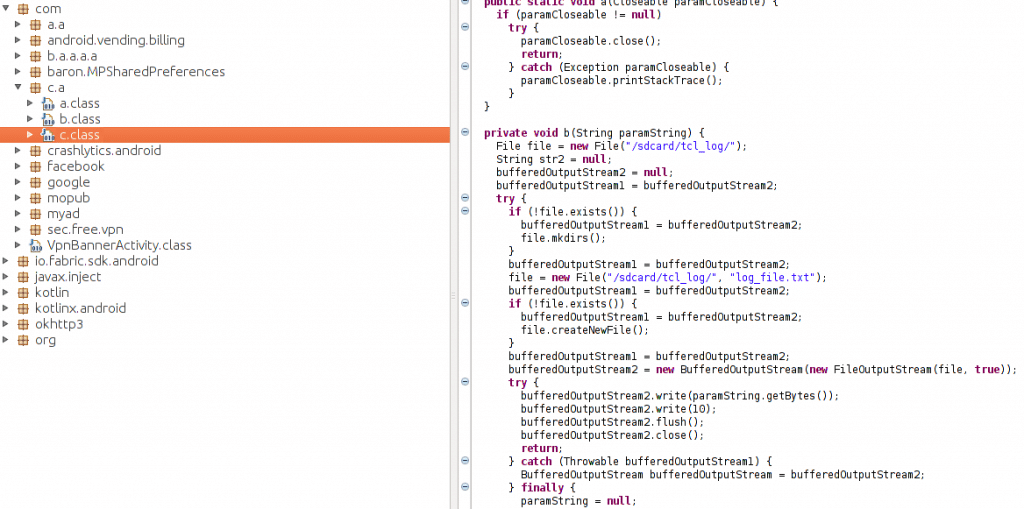Click the a.a package icon
The width and height of the screenshot is (1024, 509).
pos(35,25)
